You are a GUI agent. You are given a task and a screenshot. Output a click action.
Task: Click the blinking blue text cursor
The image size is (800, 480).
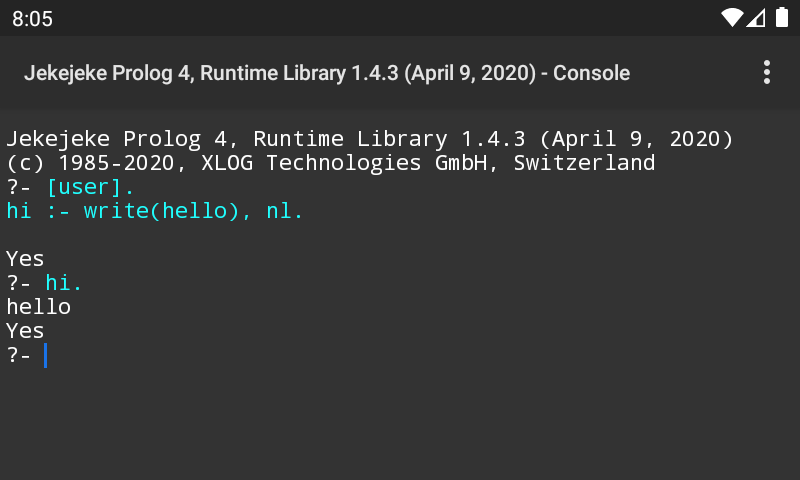[46, 355]
